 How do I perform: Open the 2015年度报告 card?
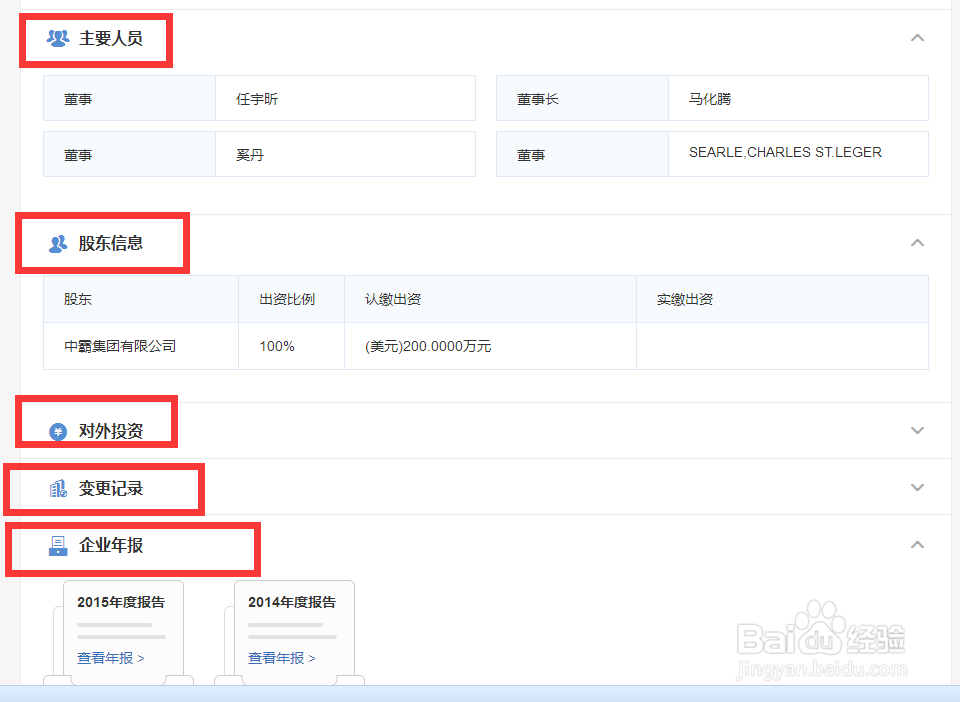(124, 602)
